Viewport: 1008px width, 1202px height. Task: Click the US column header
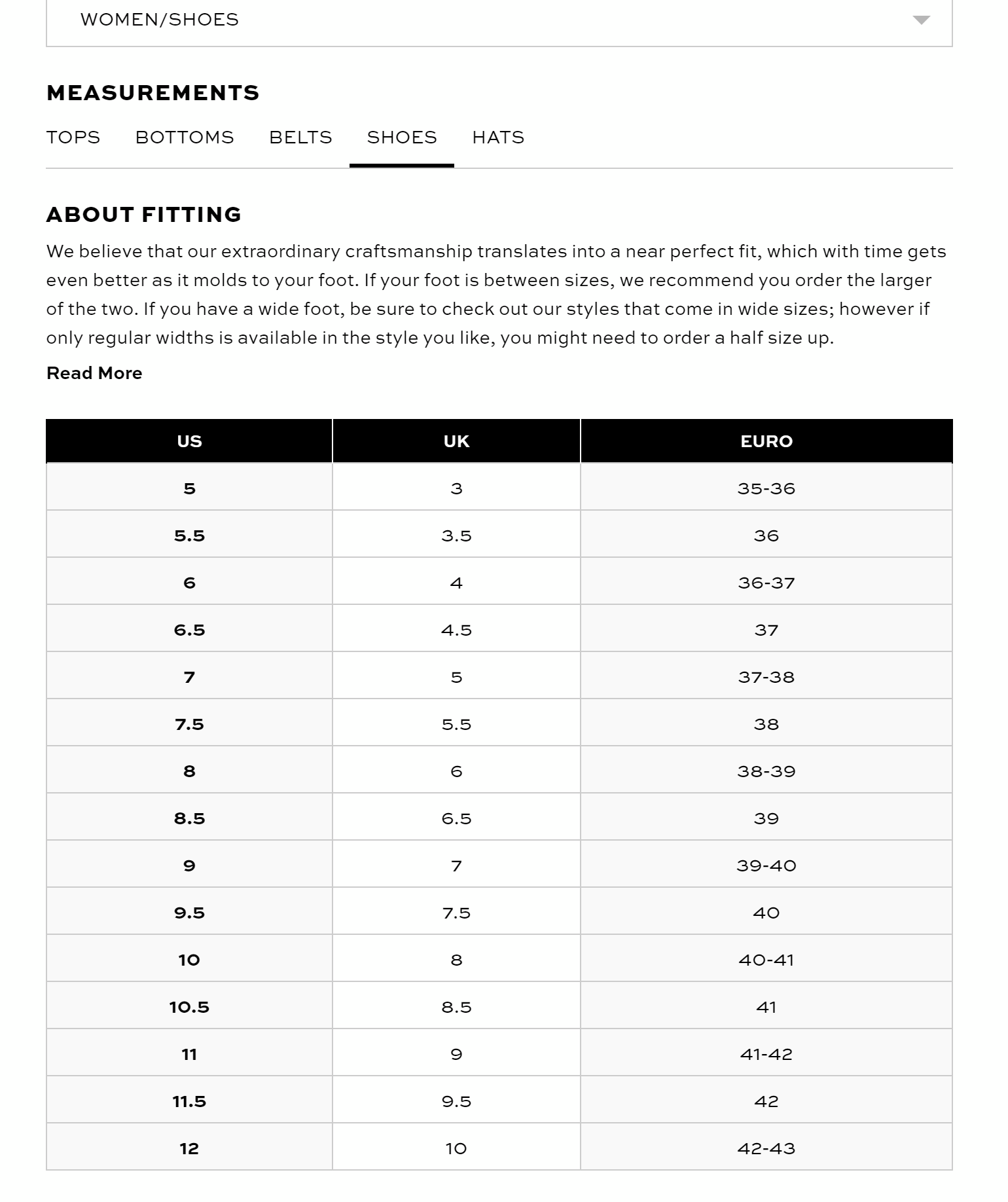189,441
